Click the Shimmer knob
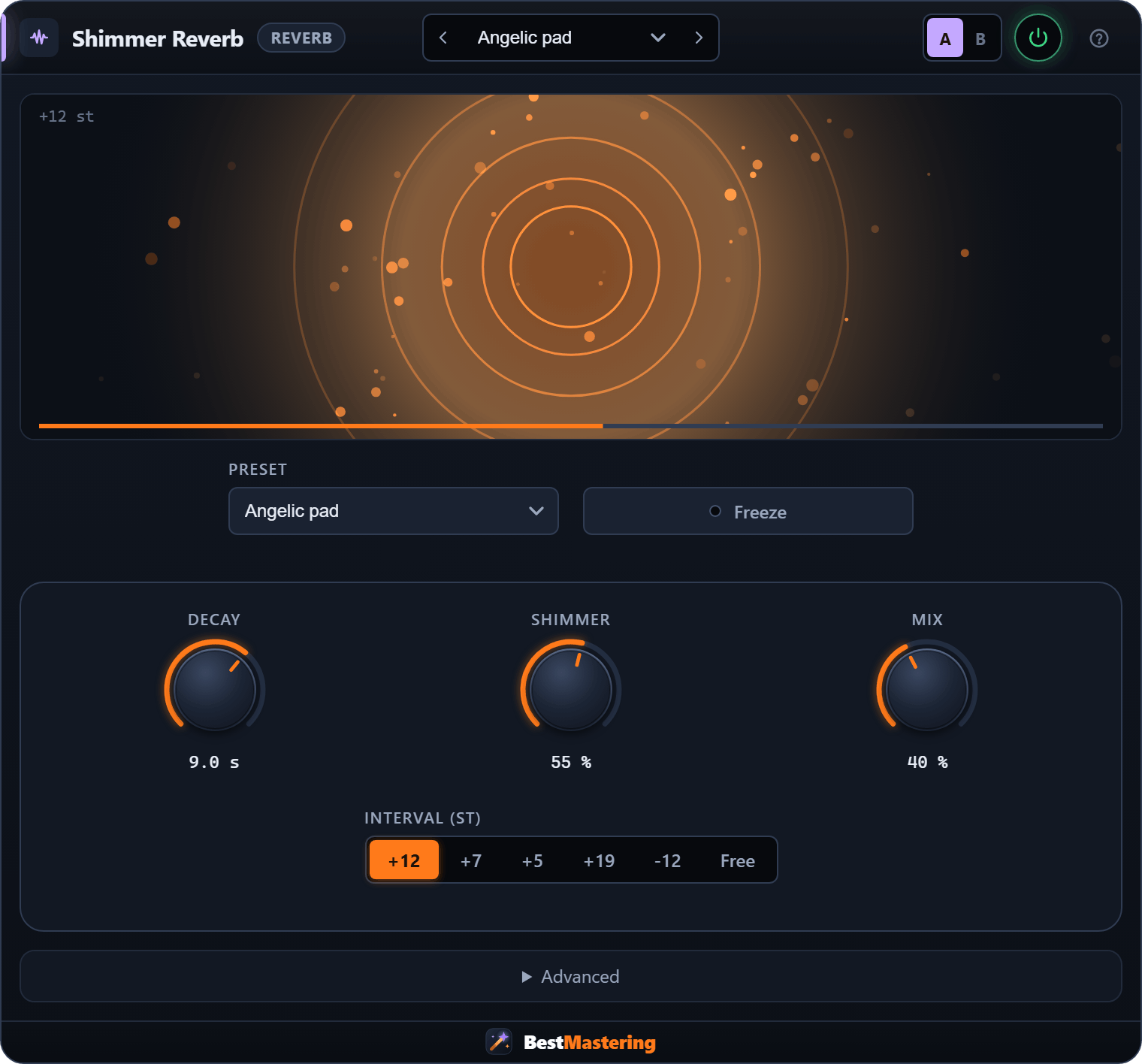 click(571, 689)
